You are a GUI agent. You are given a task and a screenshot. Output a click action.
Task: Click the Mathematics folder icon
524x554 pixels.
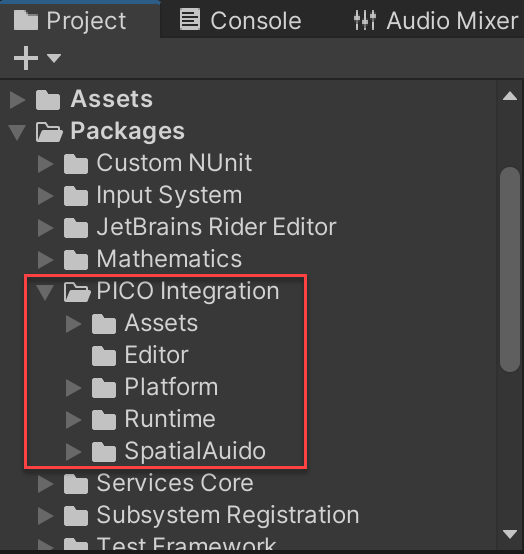pyautogui.click(x=76, y=260)
